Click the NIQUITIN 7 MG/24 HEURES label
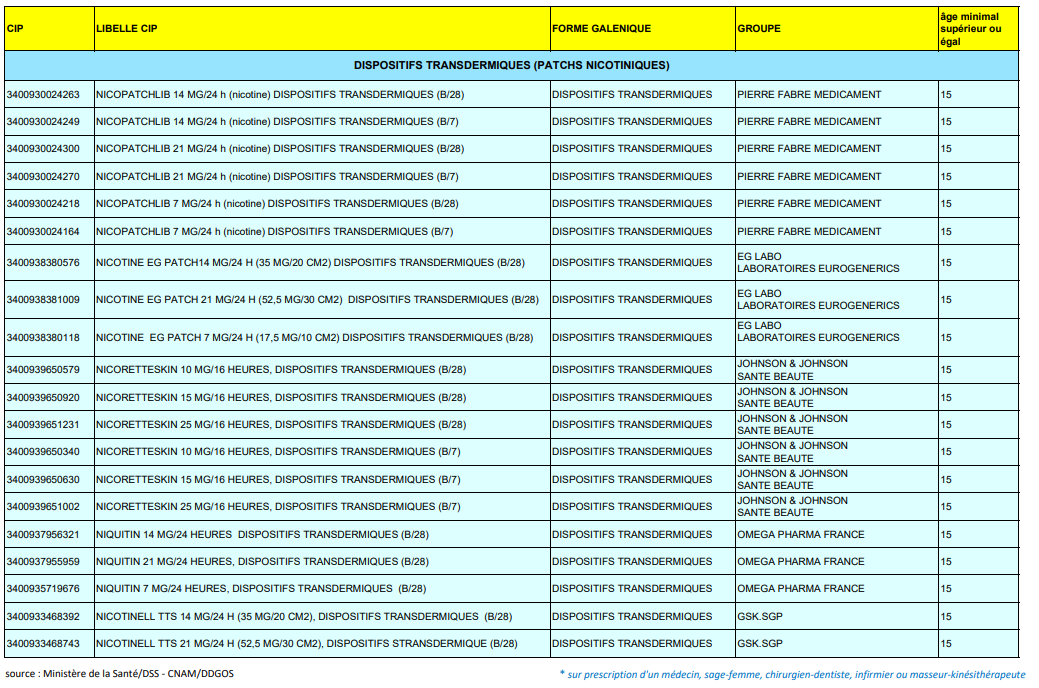 coord(261,589)
